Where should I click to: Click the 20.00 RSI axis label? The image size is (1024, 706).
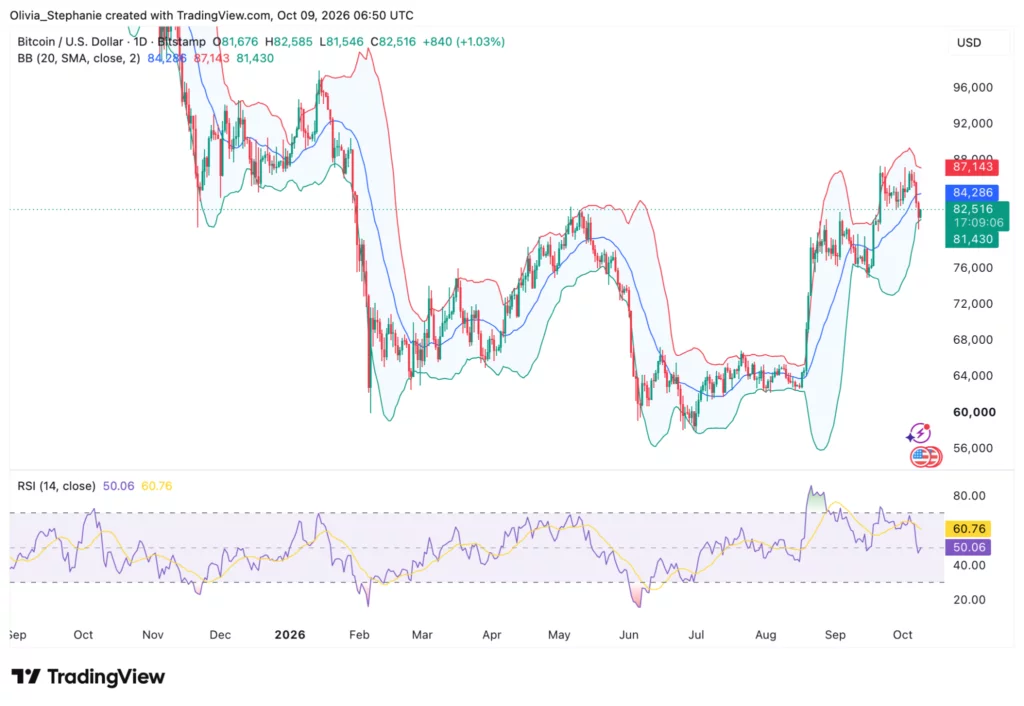(x=969, y=600)
